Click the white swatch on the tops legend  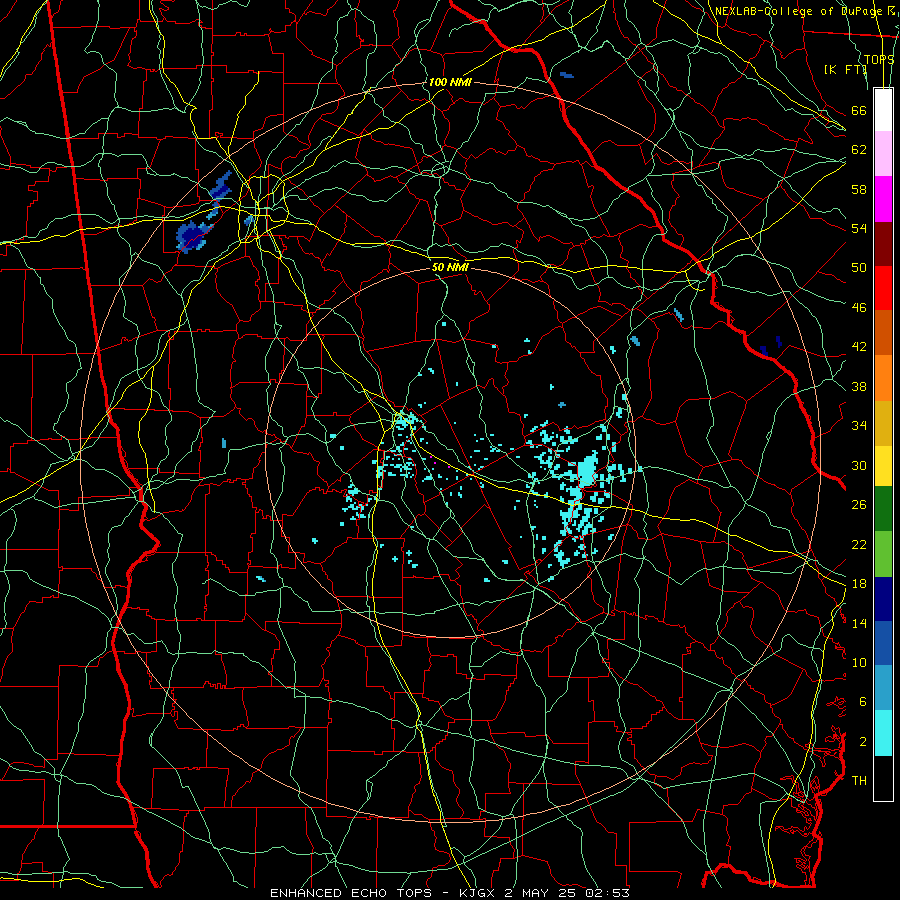883,110
